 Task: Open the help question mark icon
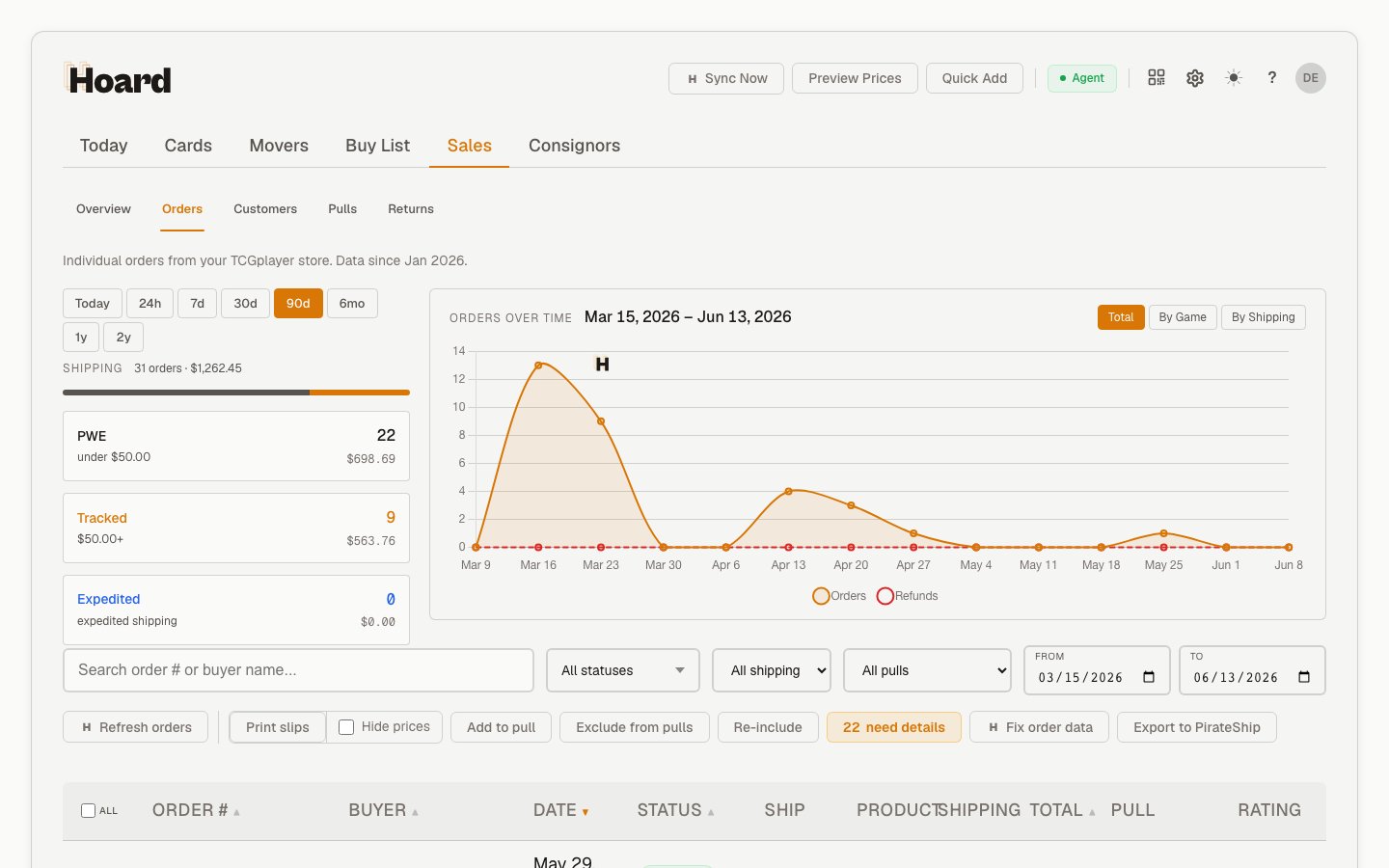click(x=1272, y=78)
